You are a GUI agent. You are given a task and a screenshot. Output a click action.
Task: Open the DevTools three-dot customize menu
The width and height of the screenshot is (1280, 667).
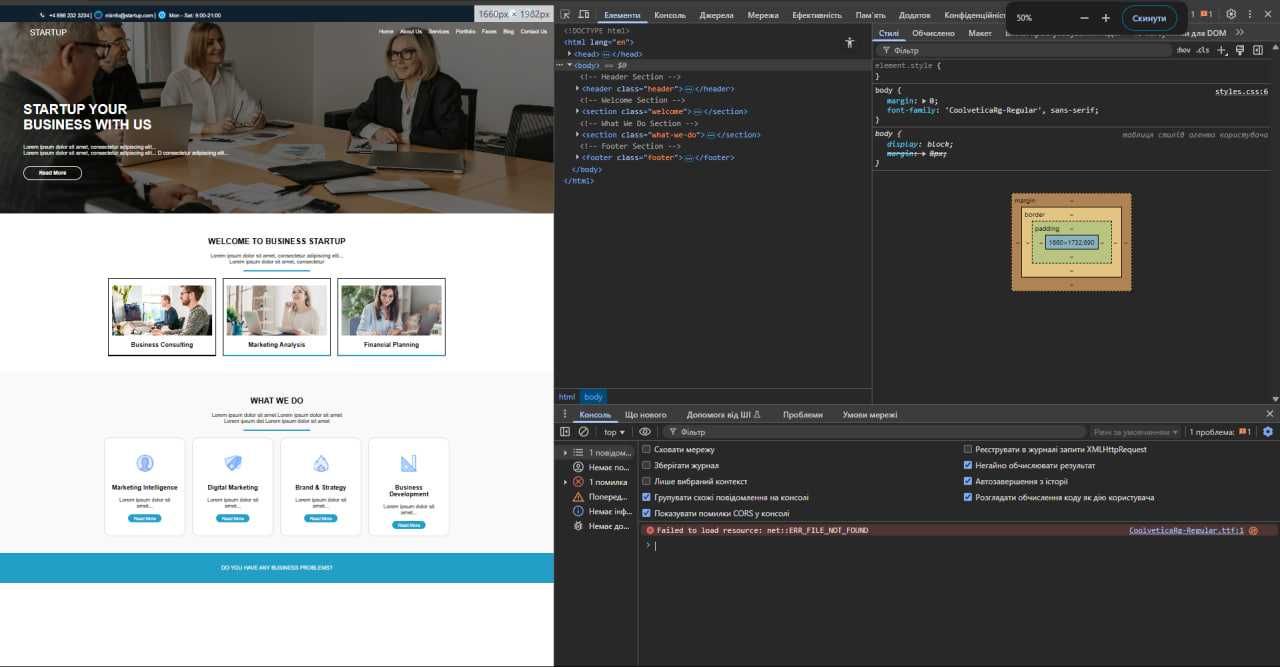[1250, 15]
